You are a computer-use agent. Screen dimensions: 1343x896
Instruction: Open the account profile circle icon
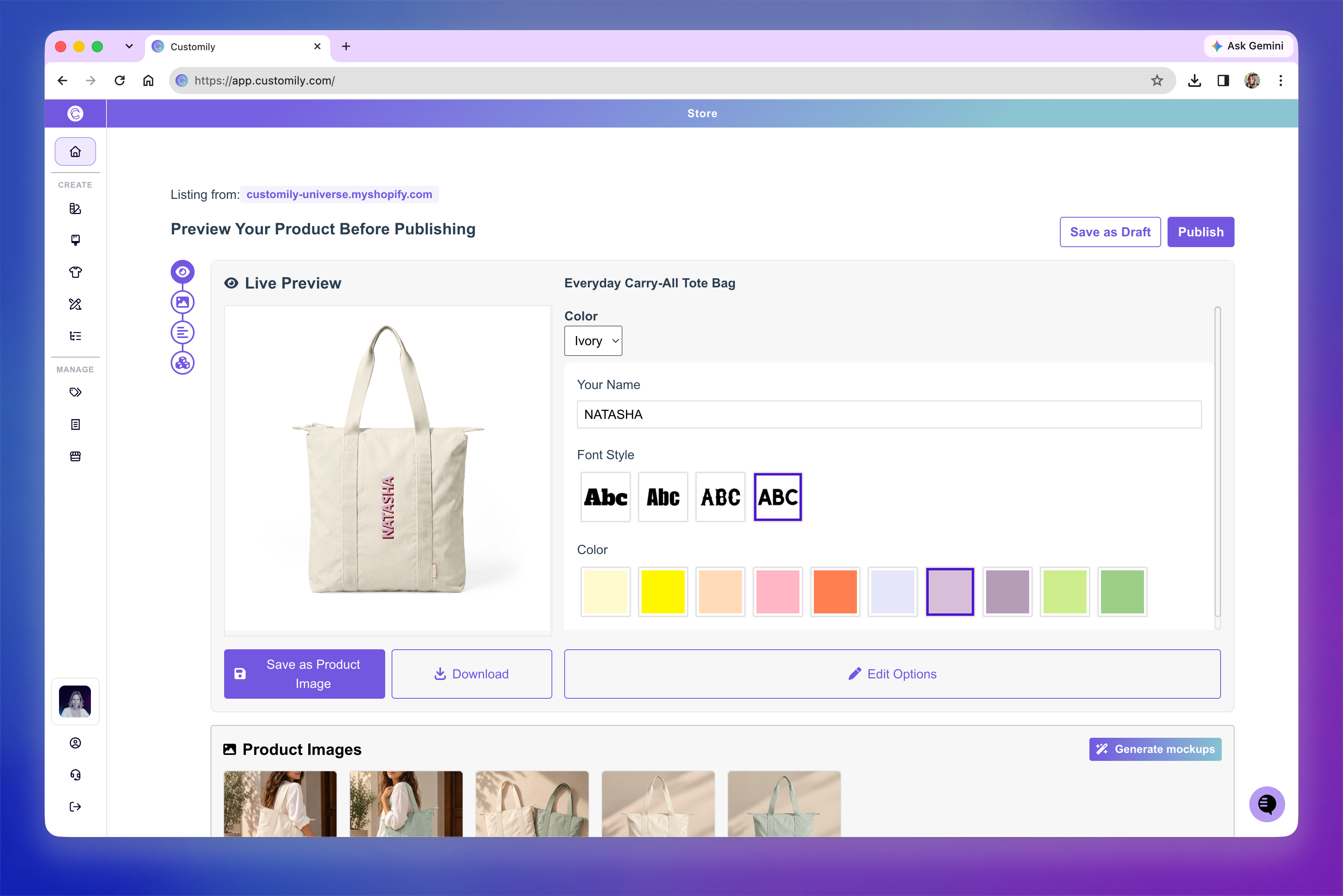tap(75, 743)
